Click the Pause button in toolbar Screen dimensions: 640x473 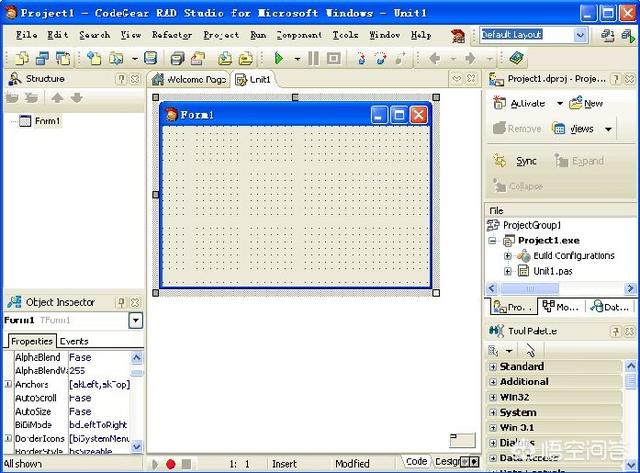coord(313,59)
